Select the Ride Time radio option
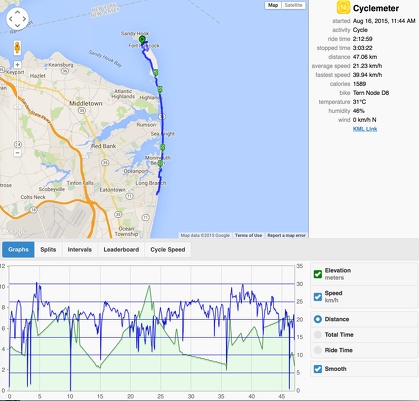Viewport: 419px width, 401px height. 318,350
